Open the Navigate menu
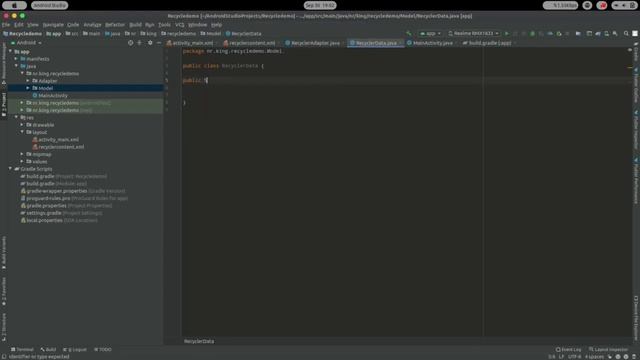This screenshot has width=640, height=360. tap(53, 24)
